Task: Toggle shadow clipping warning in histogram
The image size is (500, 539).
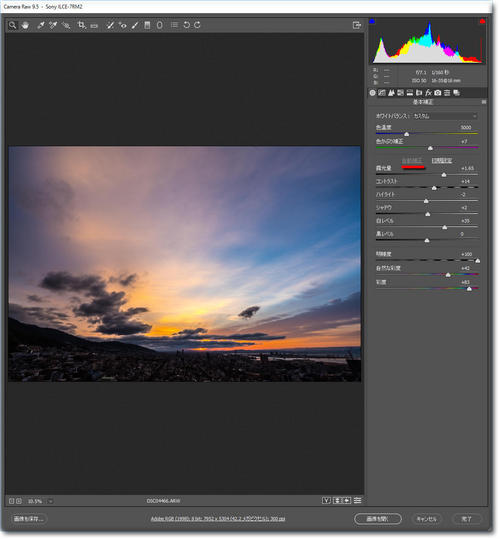Action: pyautogui.click(x=372, y=21)
